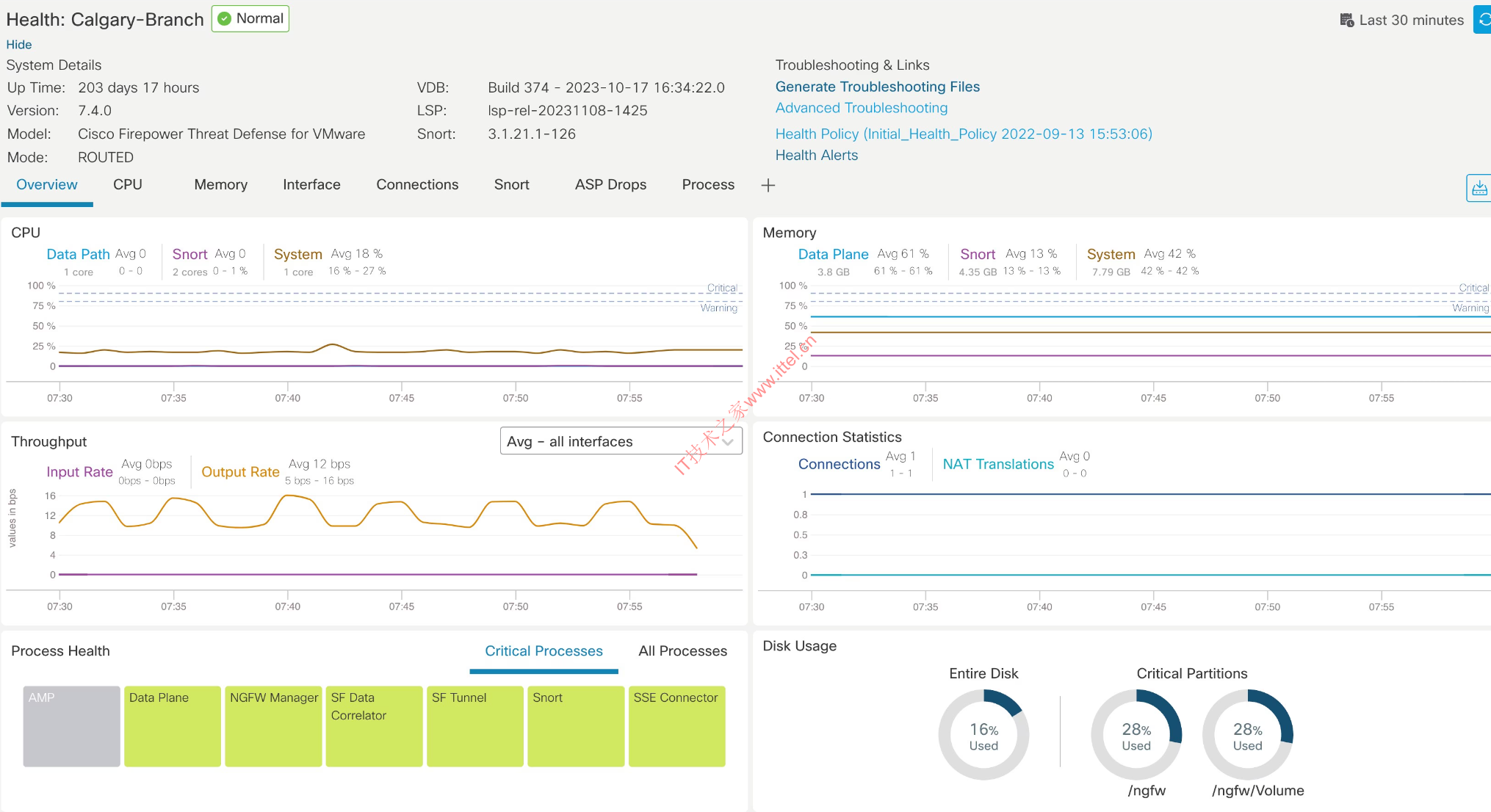
Task: Toggle the Snort series in Memory chart
Action: click(x=977, y=254)
